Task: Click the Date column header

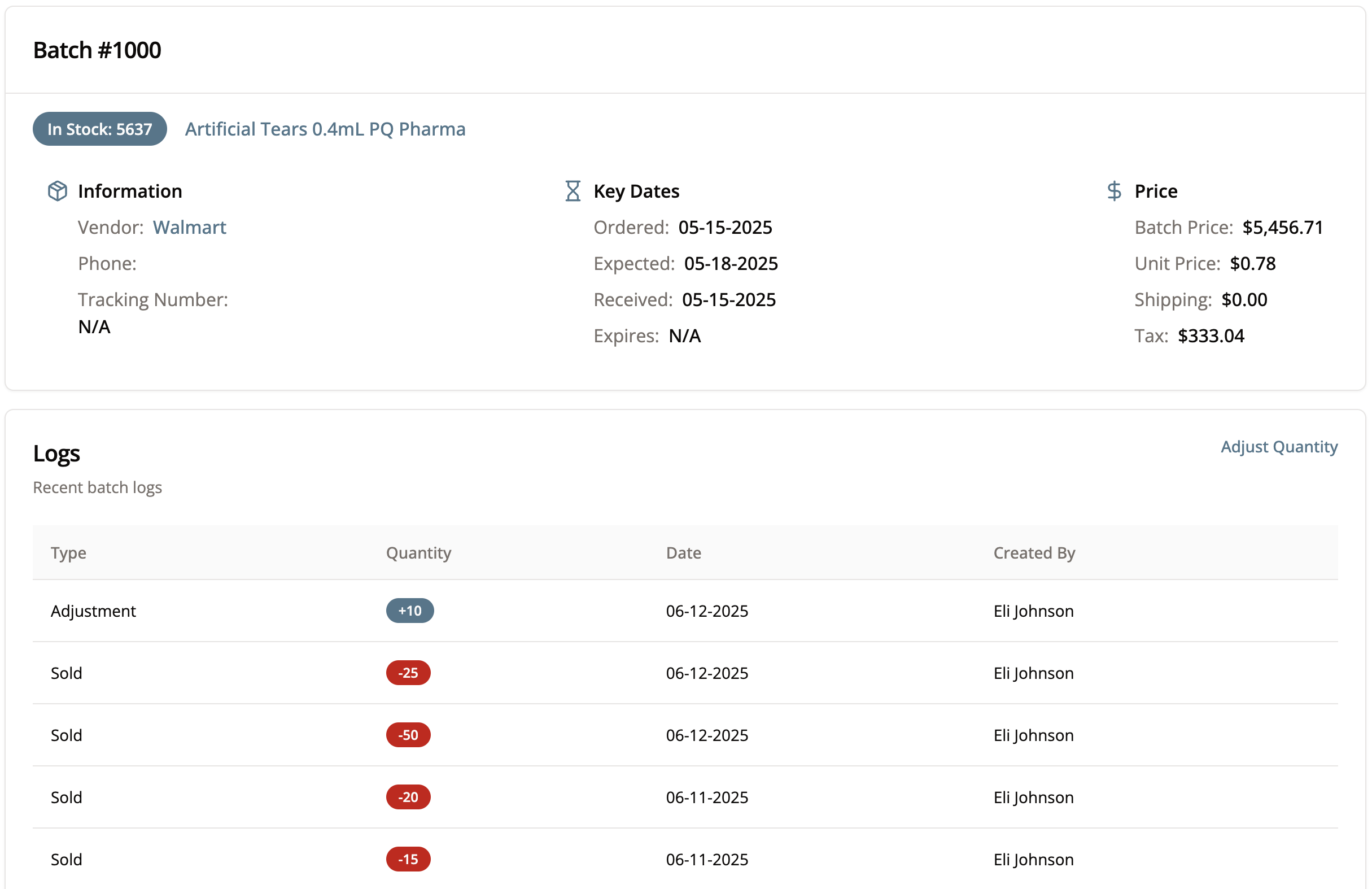Action: (683, 552)
